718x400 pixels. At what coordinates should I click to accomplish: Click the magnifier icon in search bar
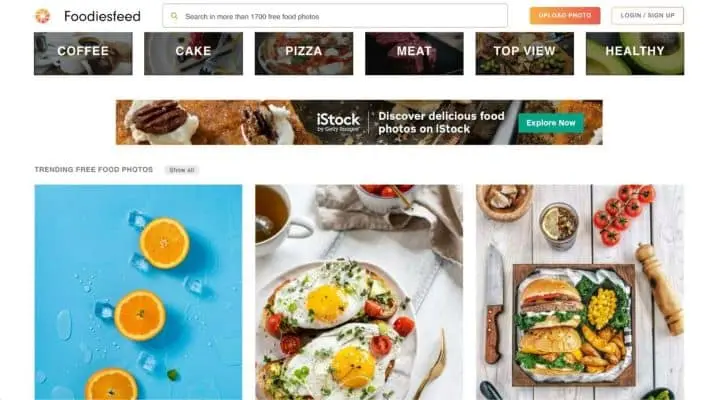(x=174, y=16)
